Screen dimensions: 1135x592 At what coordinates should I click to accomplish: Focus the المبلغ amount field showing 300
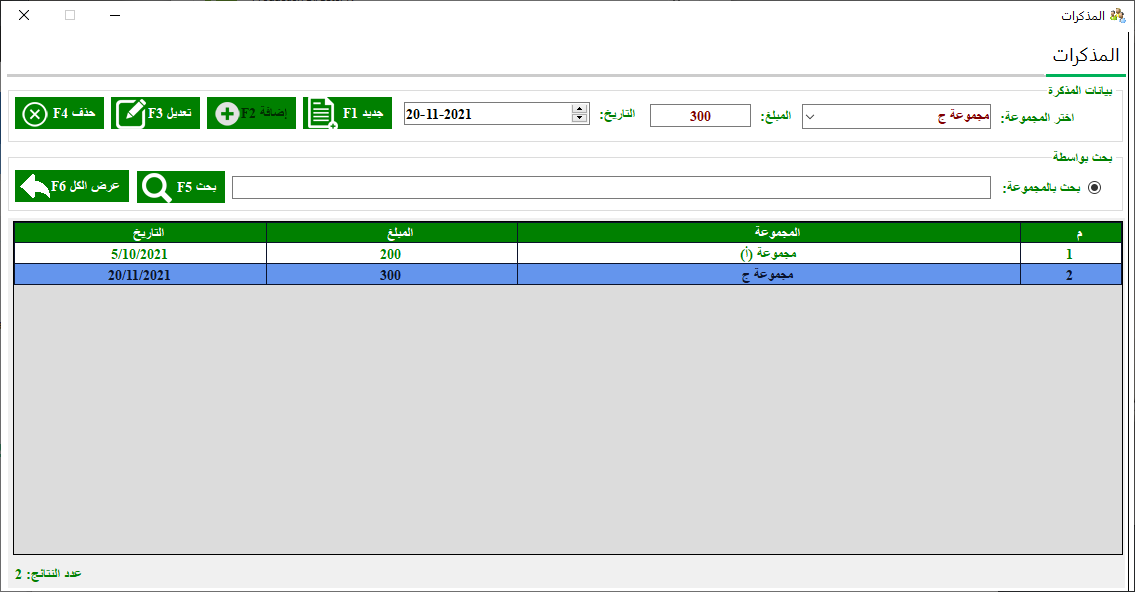700,116
